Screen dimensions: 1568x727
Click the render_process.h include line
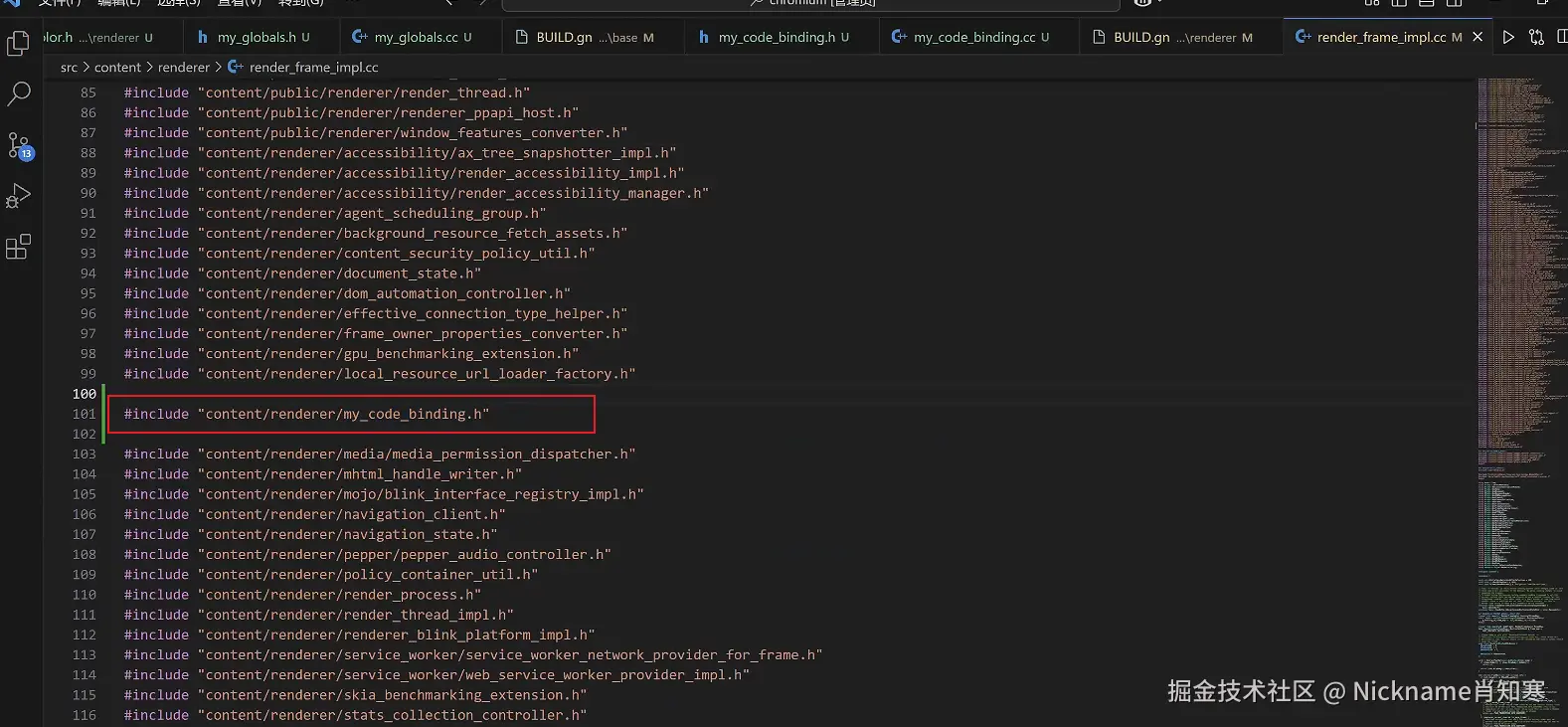[302, 595]
